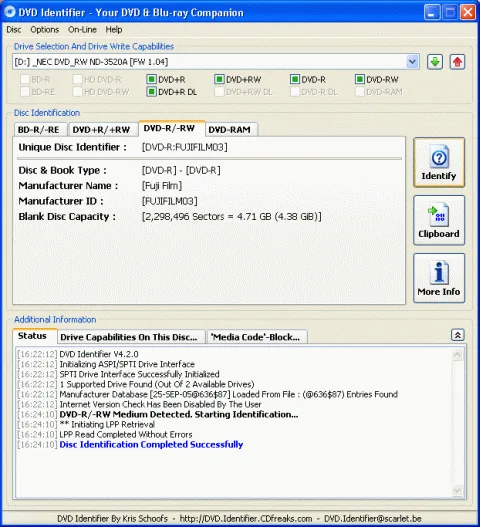Toggle the DVD+RW checkbox
Image resolution: width=480 pixels, height=527 pixels.
[219, 79]
